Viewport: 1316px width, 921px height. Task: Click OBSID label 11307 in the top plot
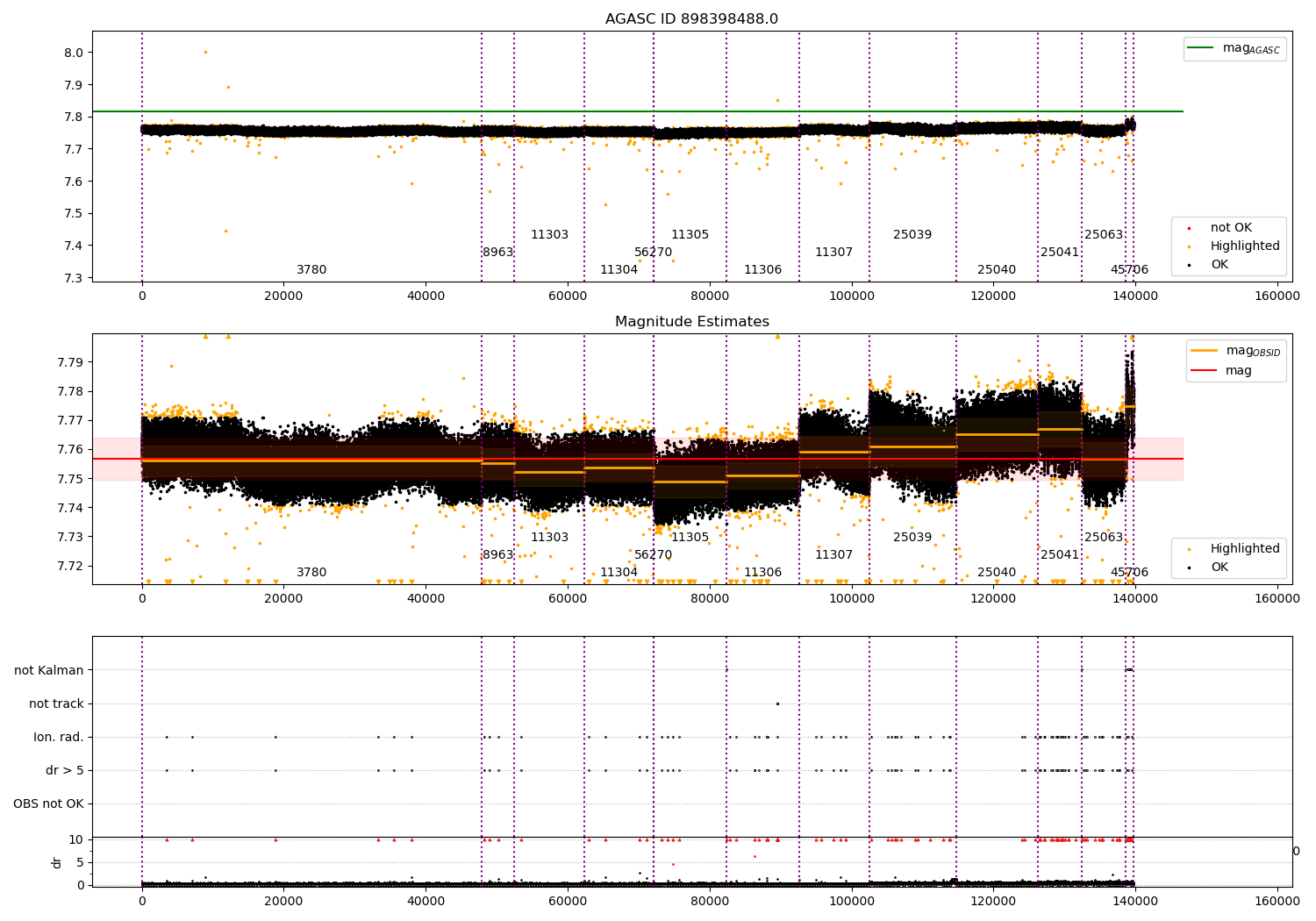coord(833,252)
